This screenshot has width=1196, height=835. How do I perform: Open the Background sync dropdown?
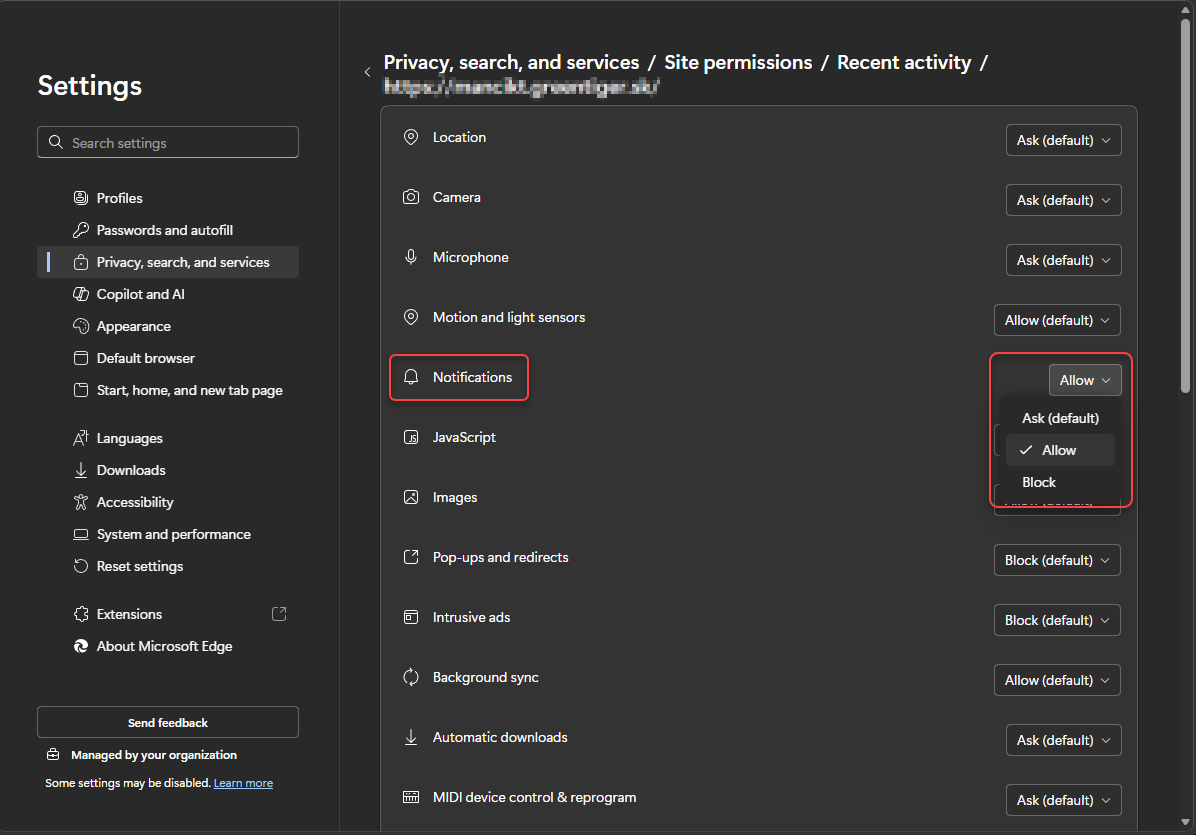pos(1057,680)
